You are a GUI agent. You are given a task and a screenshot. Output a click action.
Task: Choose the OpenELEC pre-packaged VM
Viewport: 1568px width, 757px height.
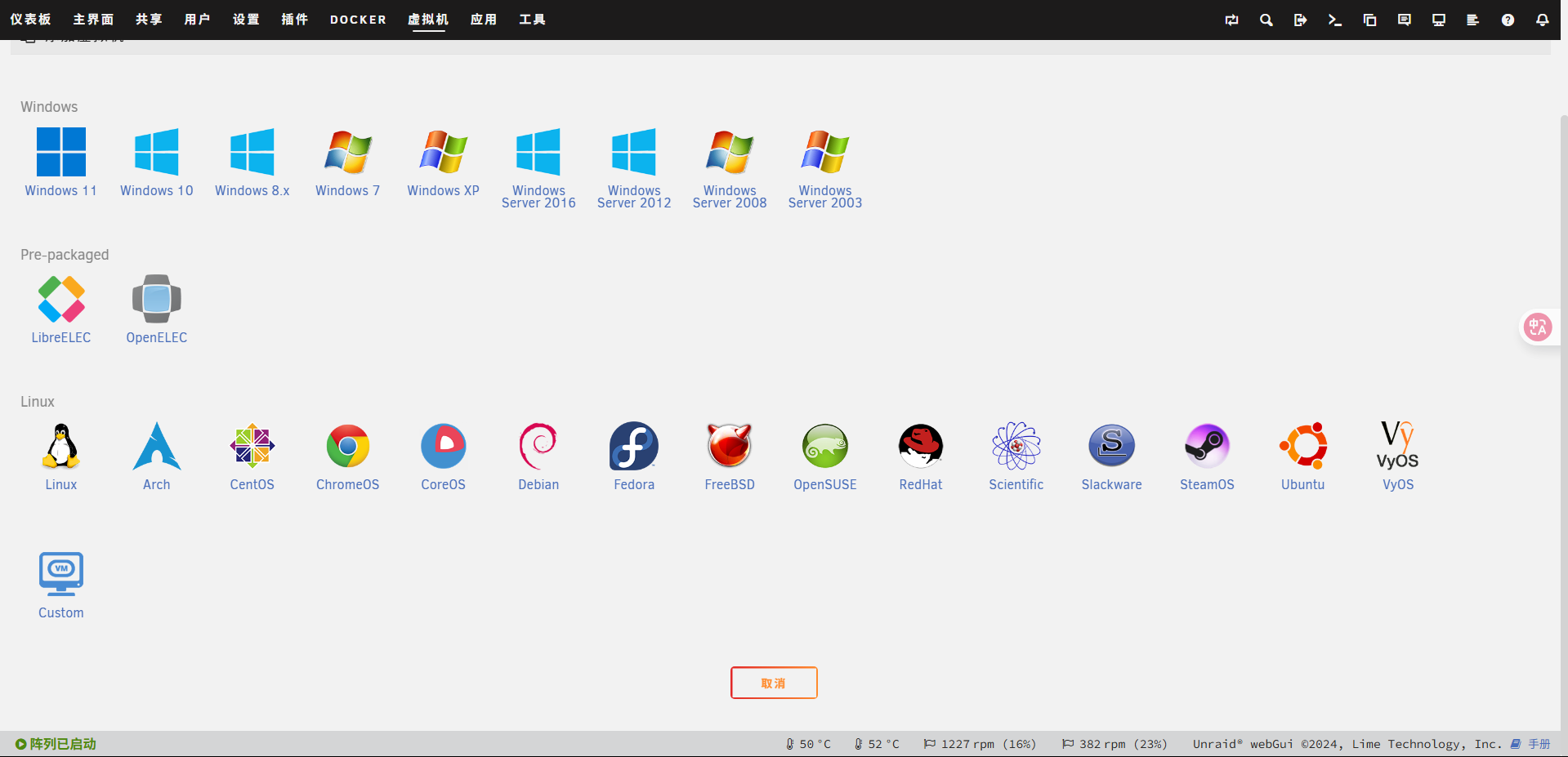pyautogui.click(x=157, y=309)
